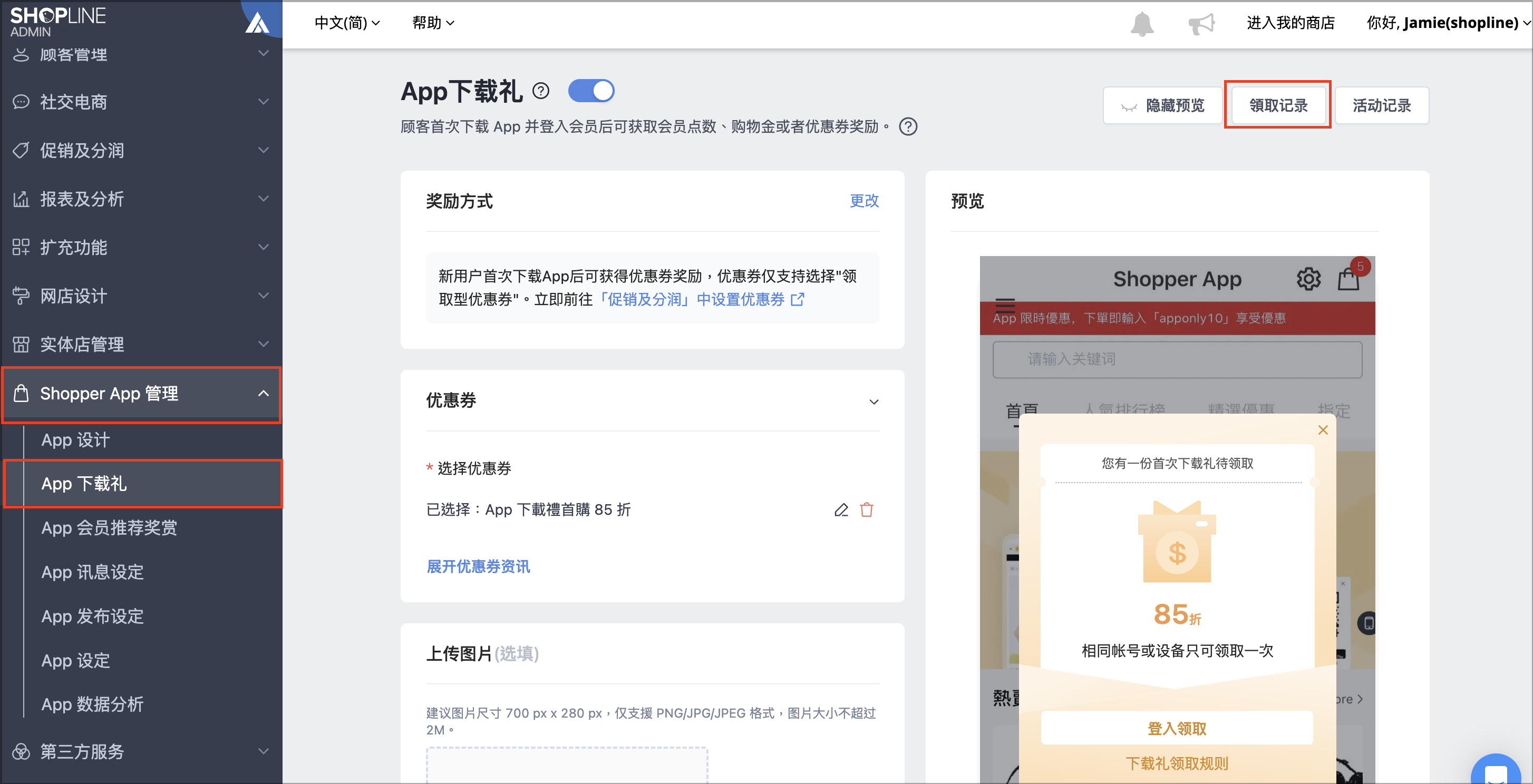Image resolution: width=1533 pixels, height=784 pixels.
Task: Open the 中文(简) language dropdown
Action: pos(347,23)
